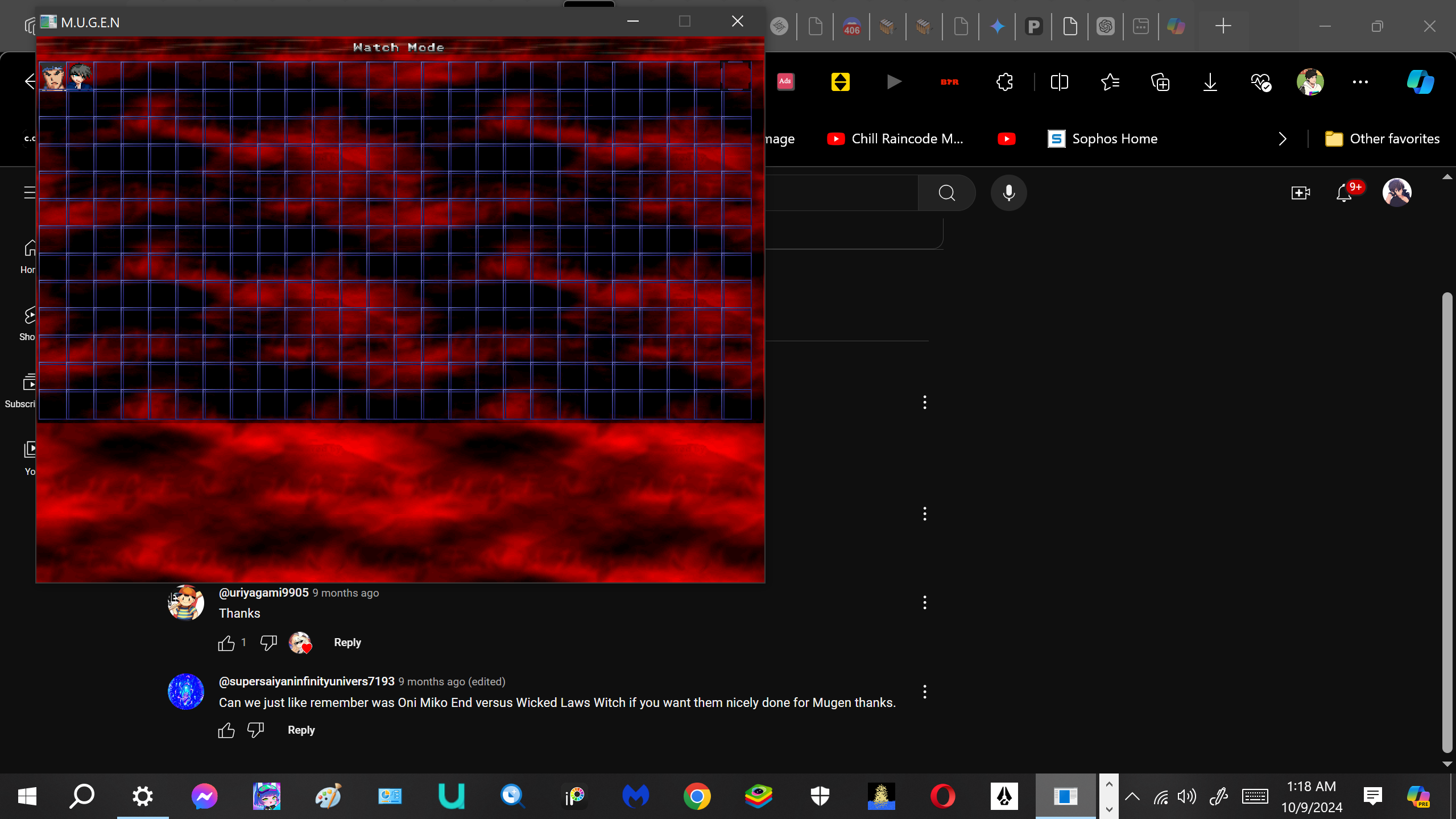Image resolution: width=1456 pixels, height=819 pixels.
Task: Dislike the comment from uriyagami9905
Action: point(268,643)
